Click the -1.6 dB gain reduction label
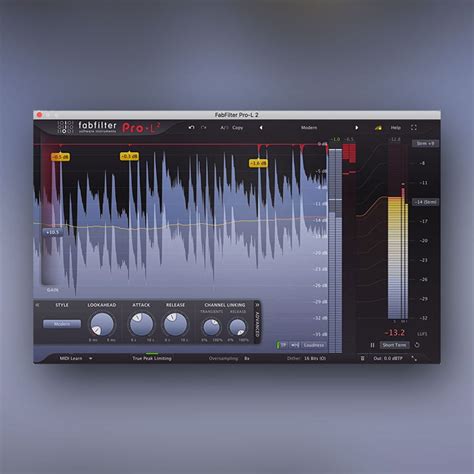The image size is (474, 474). (258, 163)
